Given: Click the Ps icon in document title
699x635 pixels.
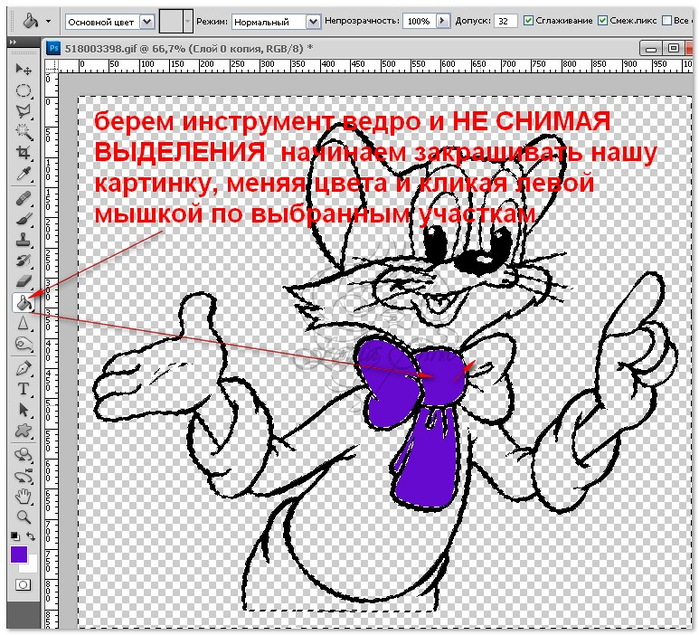Looking at the screenshot, I should click(53, 48).
